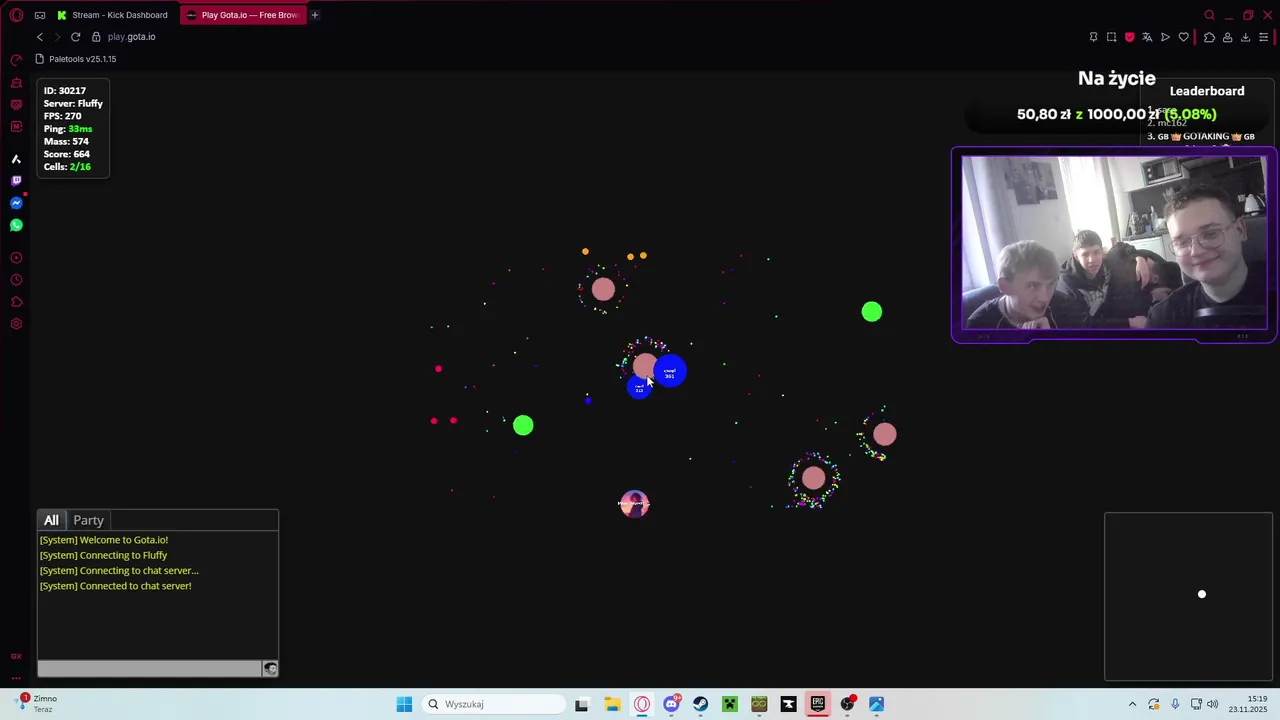Open the ad blocker shield icon
The width and height of the screenshot is (1280, 720).
click(1129, 37)
